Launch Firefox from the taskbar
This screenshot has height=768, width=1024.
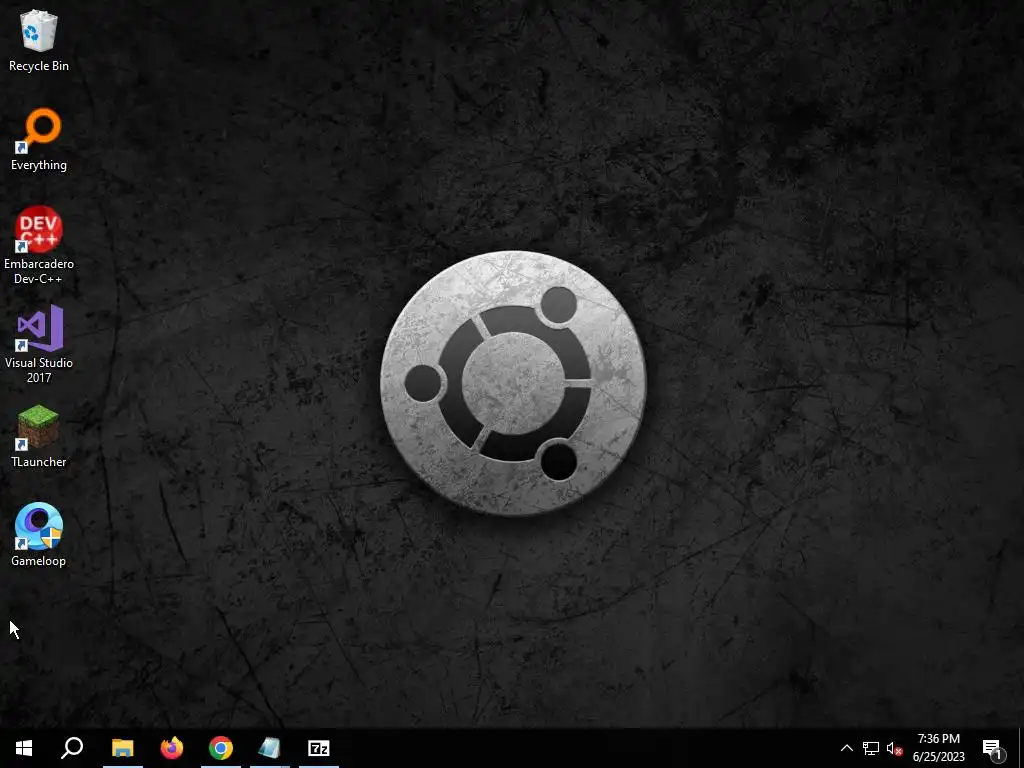tap(172, 748)
